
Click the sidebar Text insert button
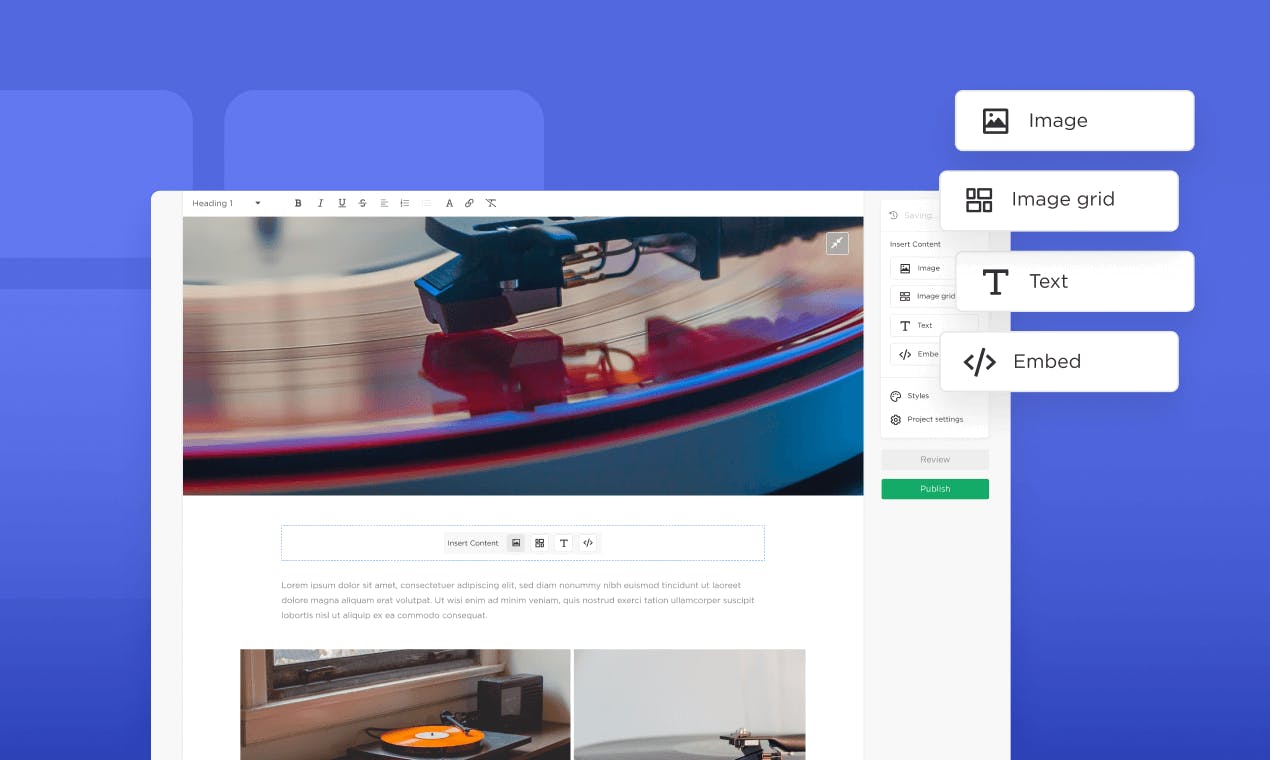click(x=933, y=325)
